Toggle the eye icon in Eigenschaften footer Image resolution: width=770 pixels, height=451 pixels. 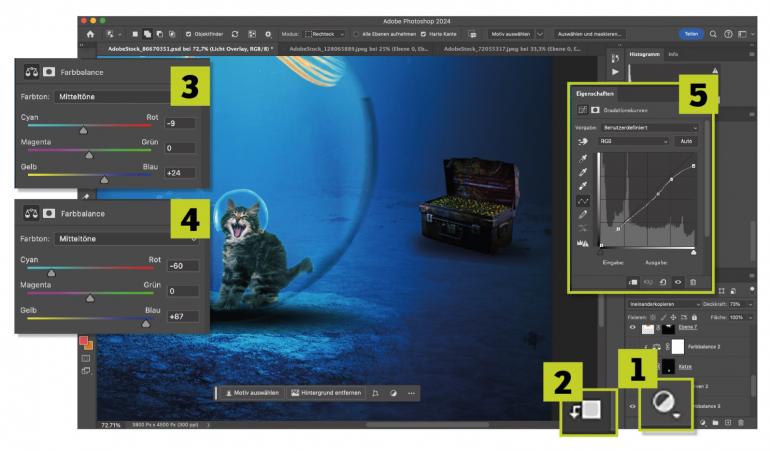click(x=678, y=282)
